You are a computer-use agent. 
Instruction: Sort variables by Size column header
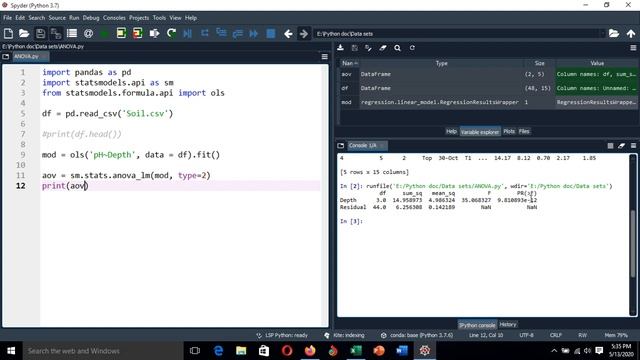[540, 63]
